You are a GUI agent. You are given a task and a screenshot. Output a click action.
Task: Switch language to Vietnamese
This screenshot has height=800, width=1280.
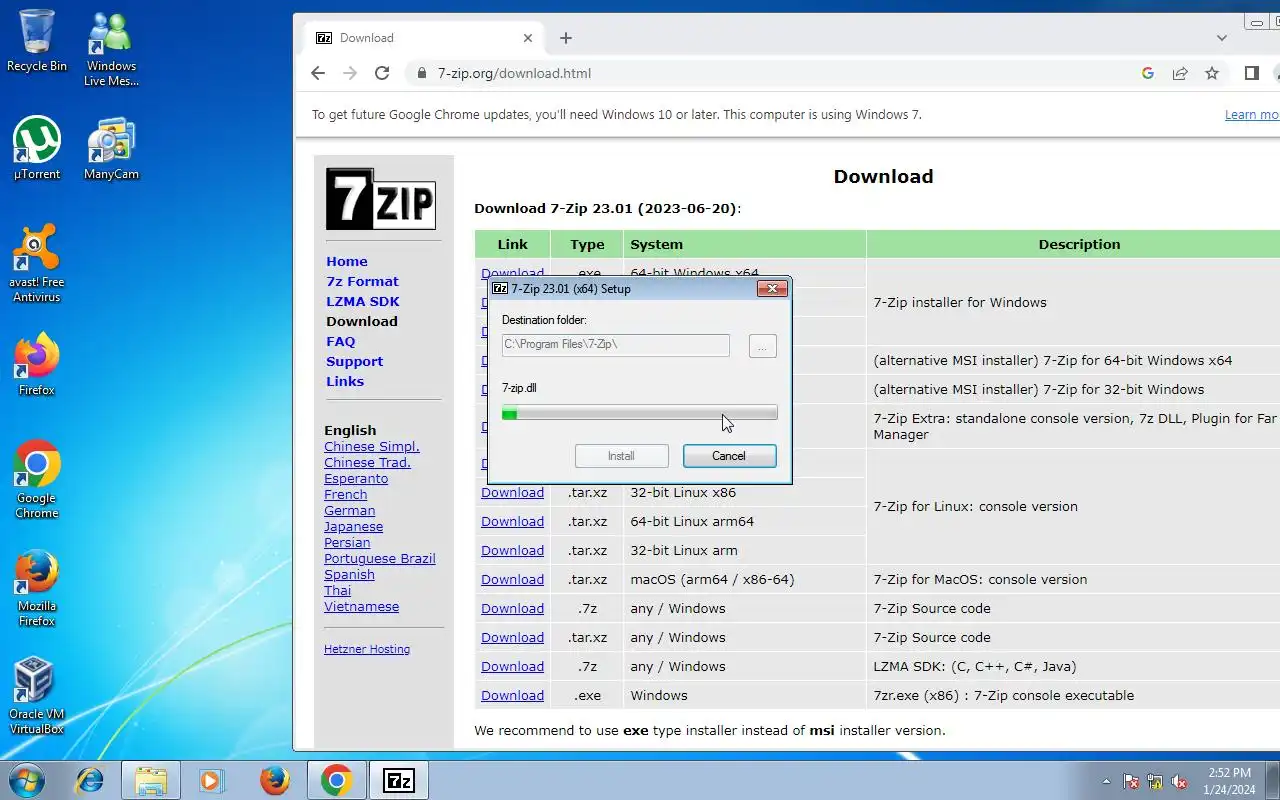coord(361,606)
